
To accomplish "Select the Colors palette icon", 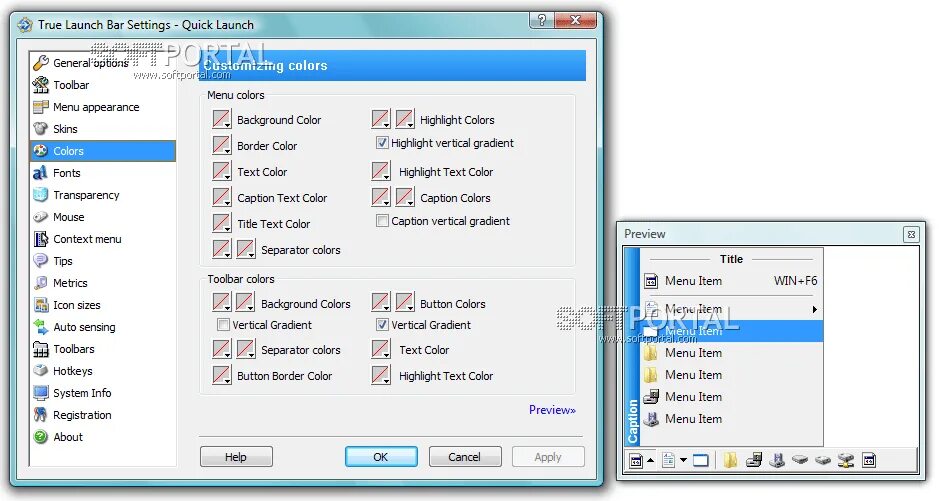I will pyautogui.click(x=41, y=151).
